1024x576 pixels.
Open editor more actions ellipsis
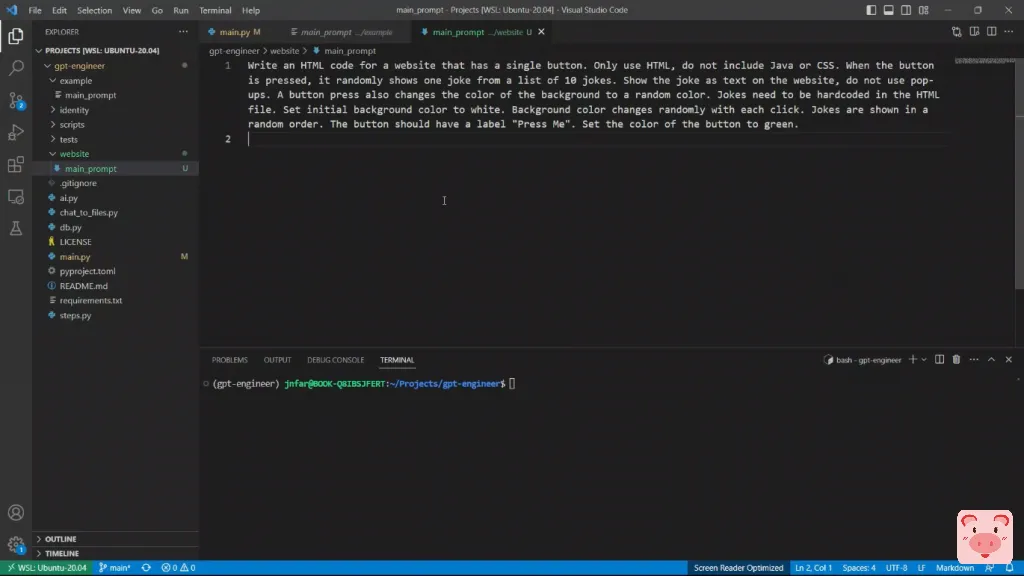coord(1009,31)
